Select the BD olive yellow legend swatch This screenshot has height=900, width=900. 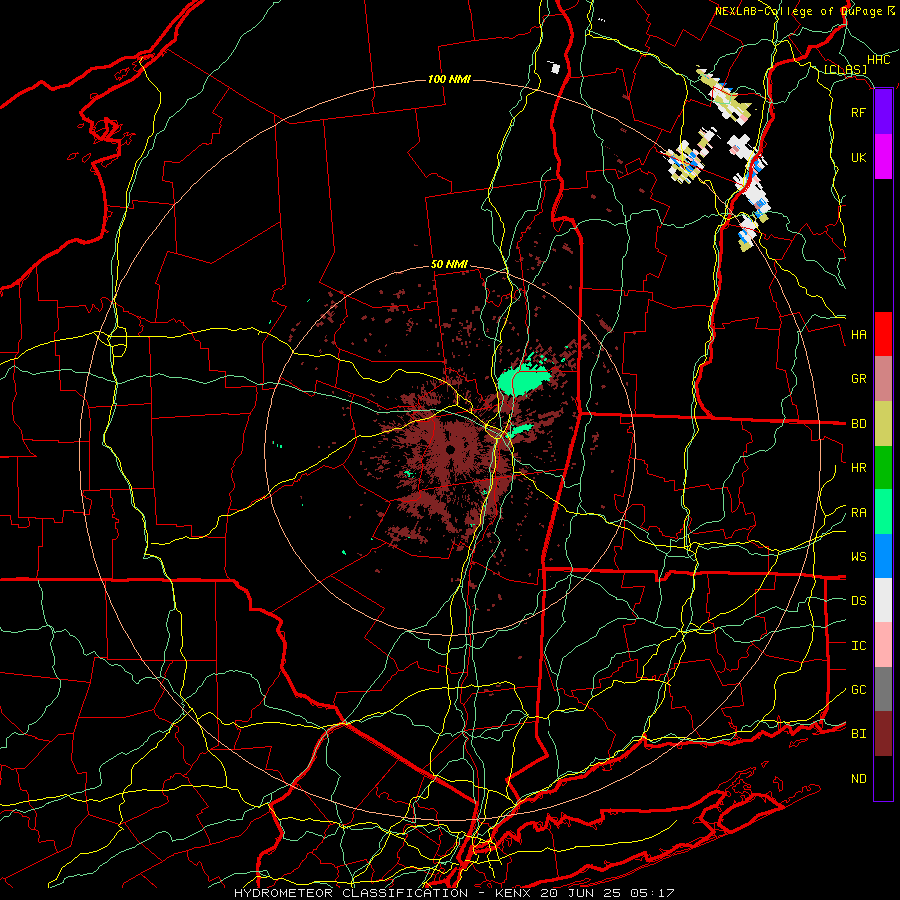point(883,424)
